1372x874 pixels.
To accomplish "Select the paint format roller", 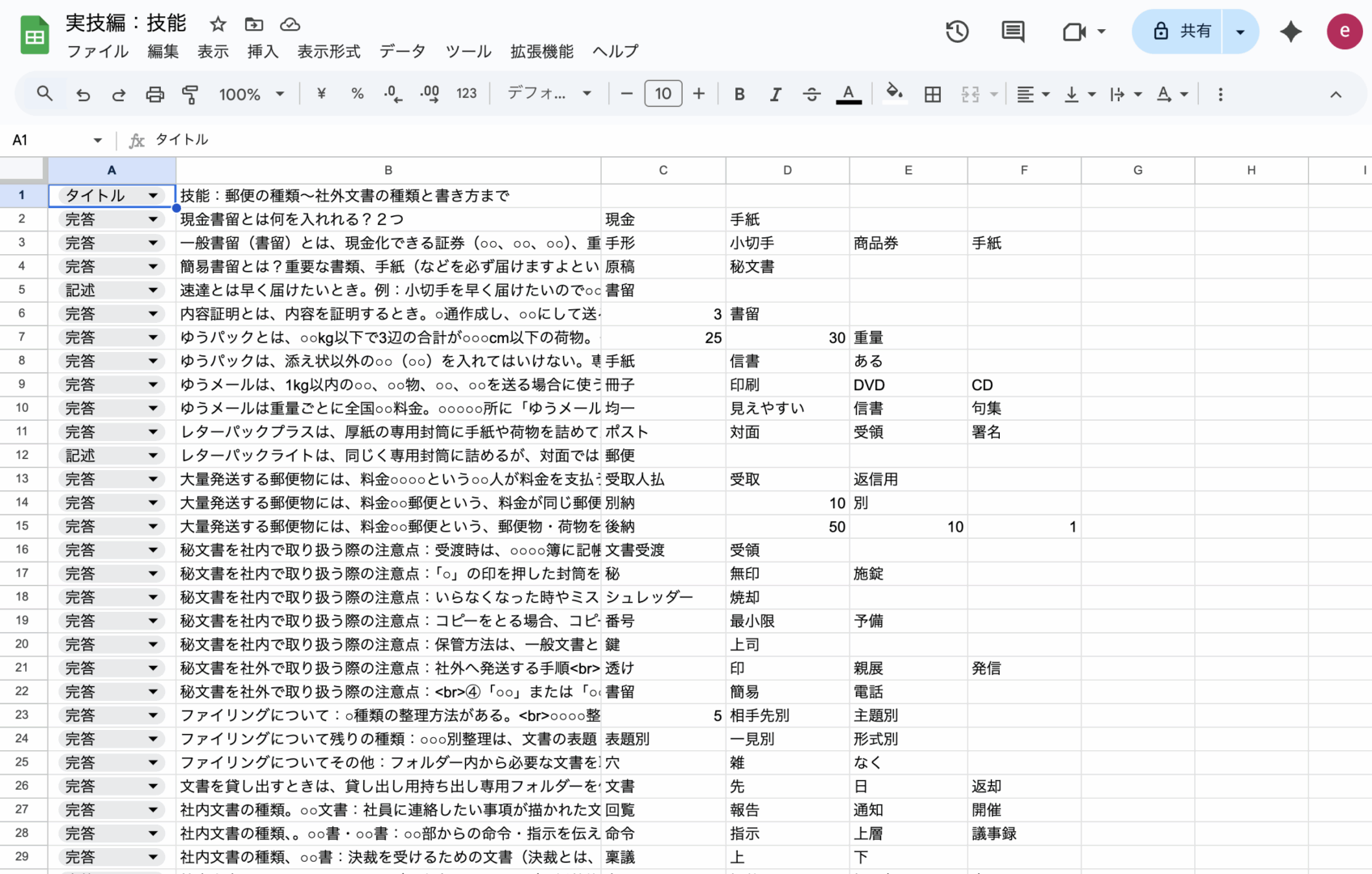I will (190, 95).
